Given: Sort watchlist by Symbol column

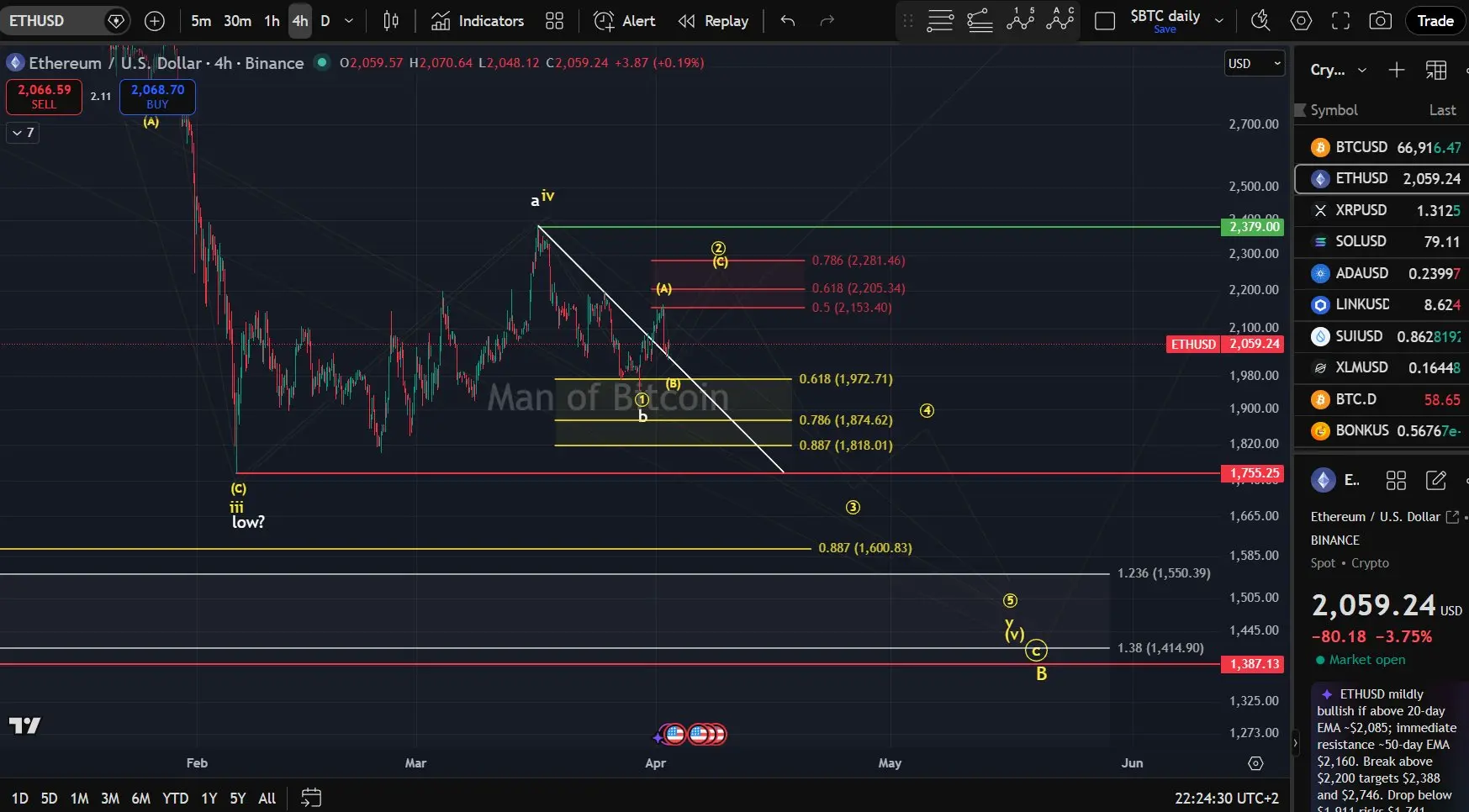Looking at the screenshot, I should tap(1334, 110).
